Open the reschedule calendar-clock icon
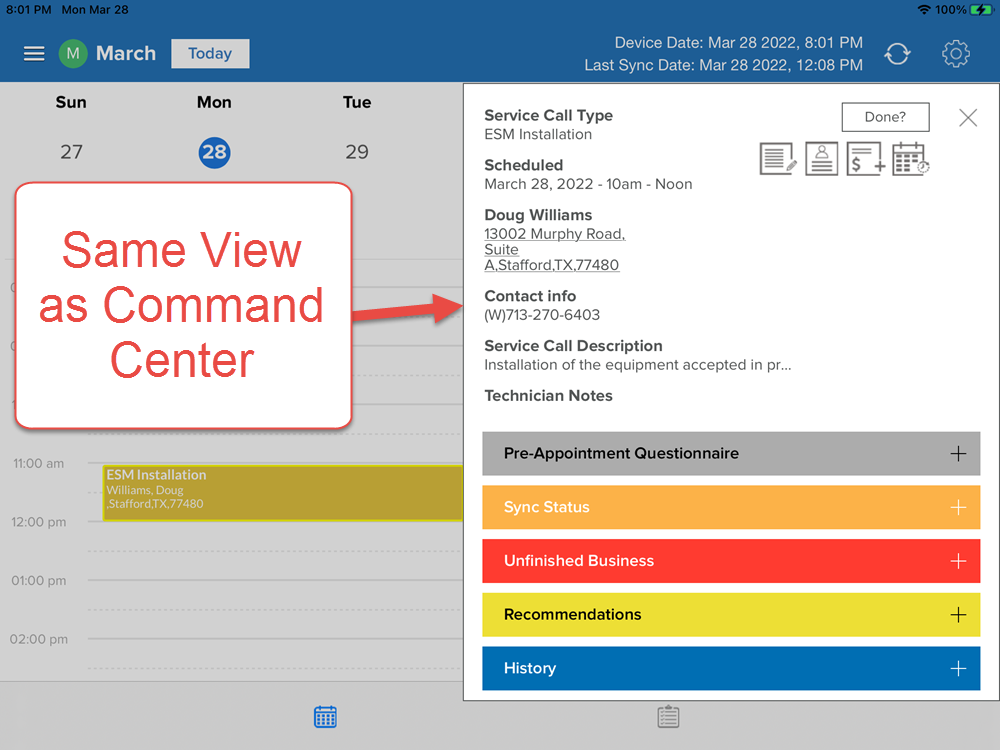The width and height of the screenshot is (1000, 750). pyautogui.click(x=910, y=159)
